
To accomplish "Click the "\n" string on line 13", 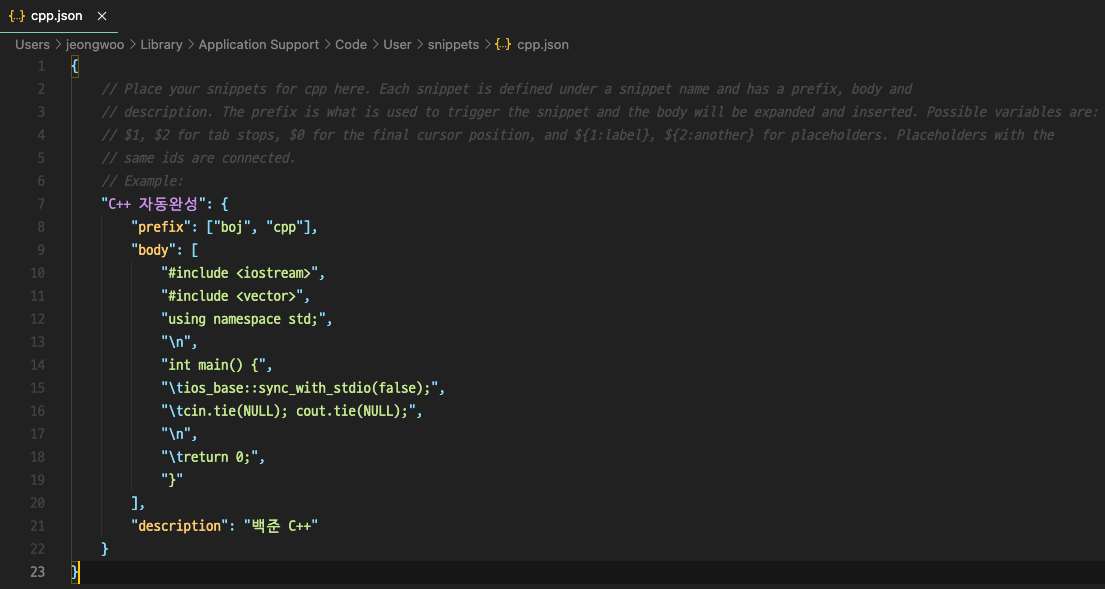I will point(176,342).
